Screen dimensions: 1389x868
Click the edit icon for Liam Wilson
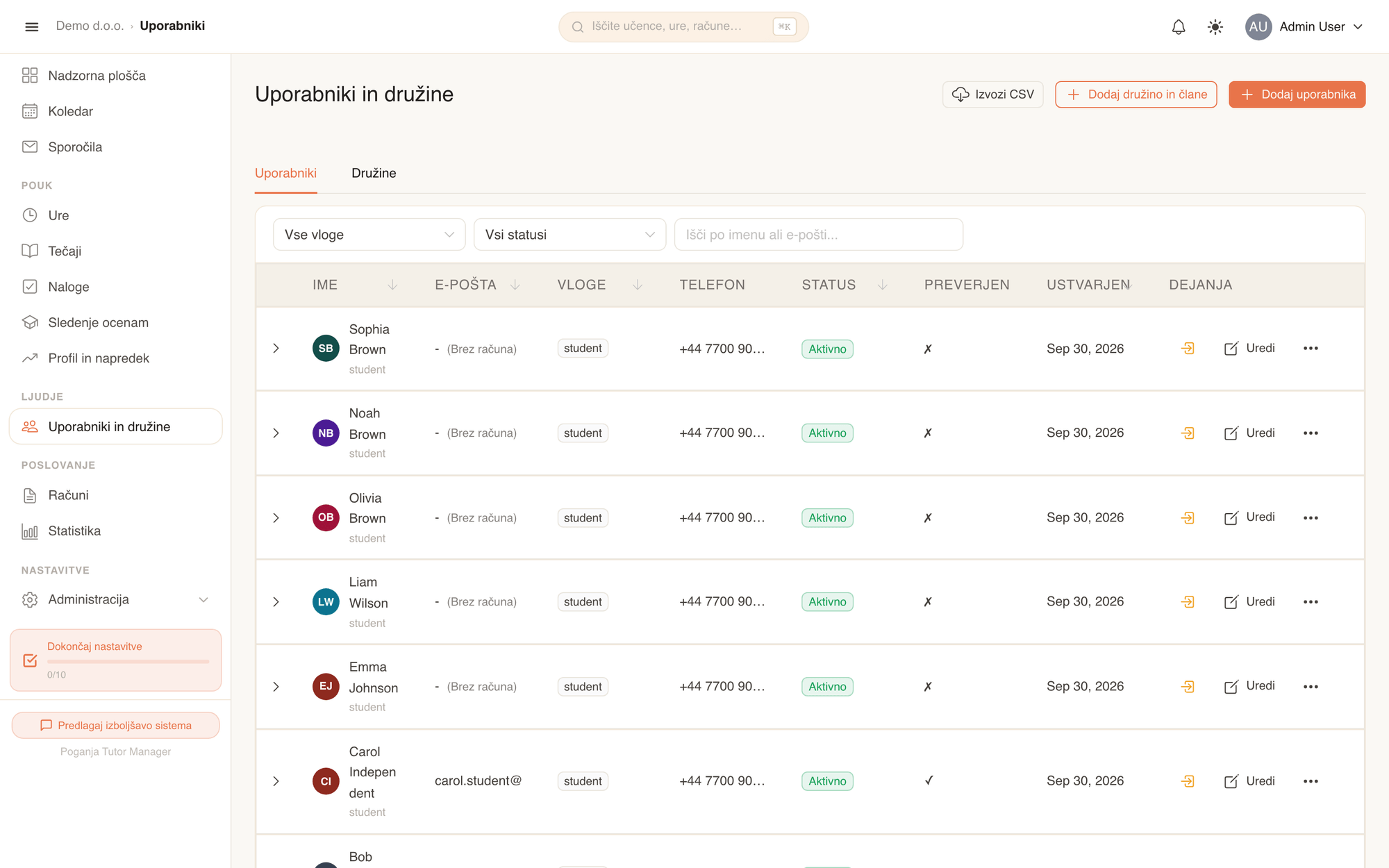pos(1231,602)
